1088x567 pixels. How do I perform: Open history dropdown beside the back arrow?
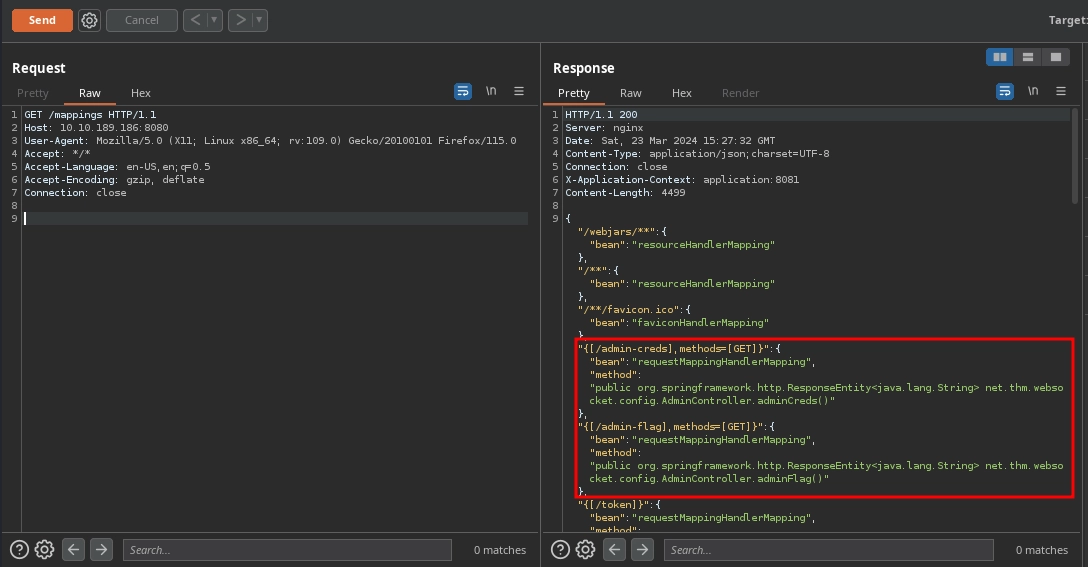coord(215,20)
